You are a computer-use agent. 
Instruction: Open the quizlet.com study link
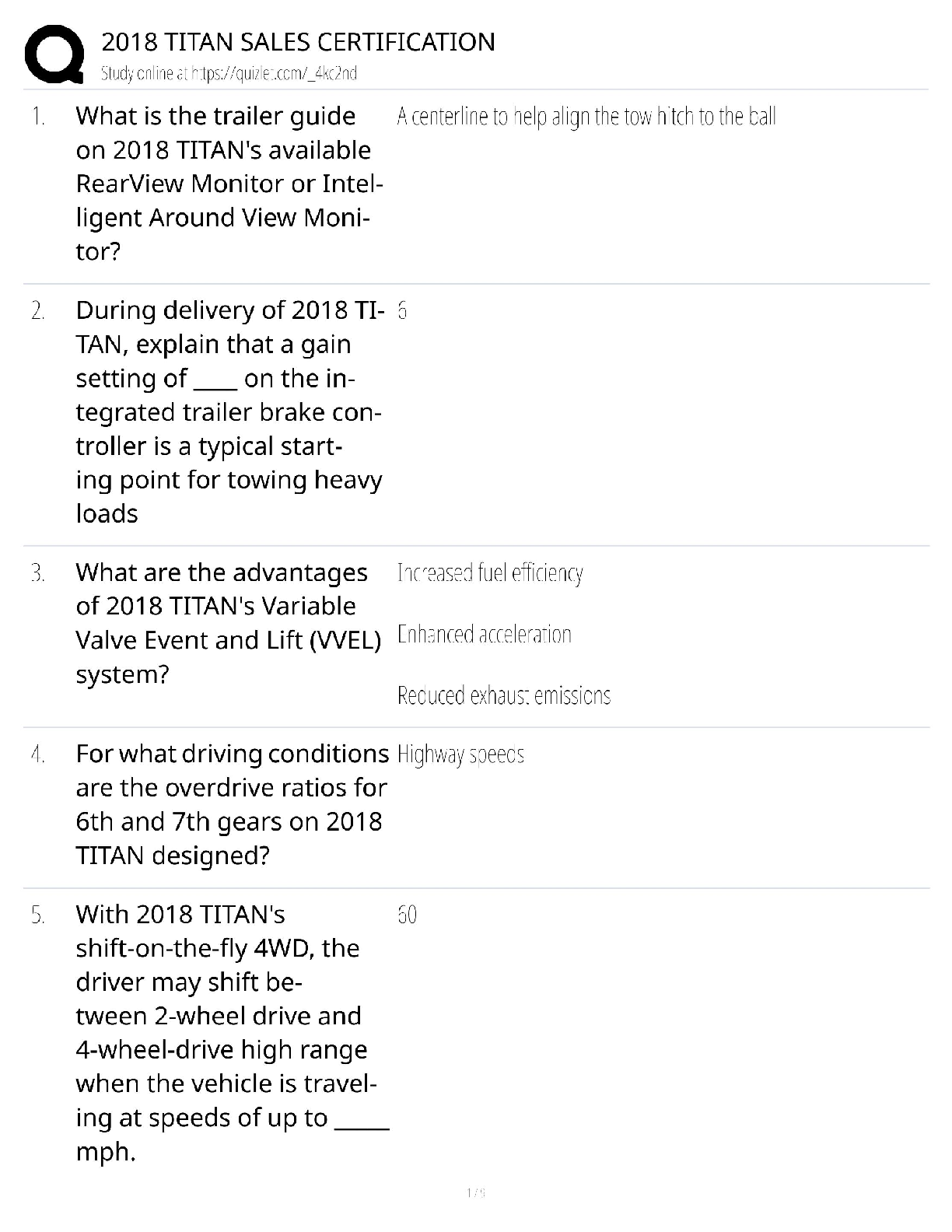(x=229, y=74)
